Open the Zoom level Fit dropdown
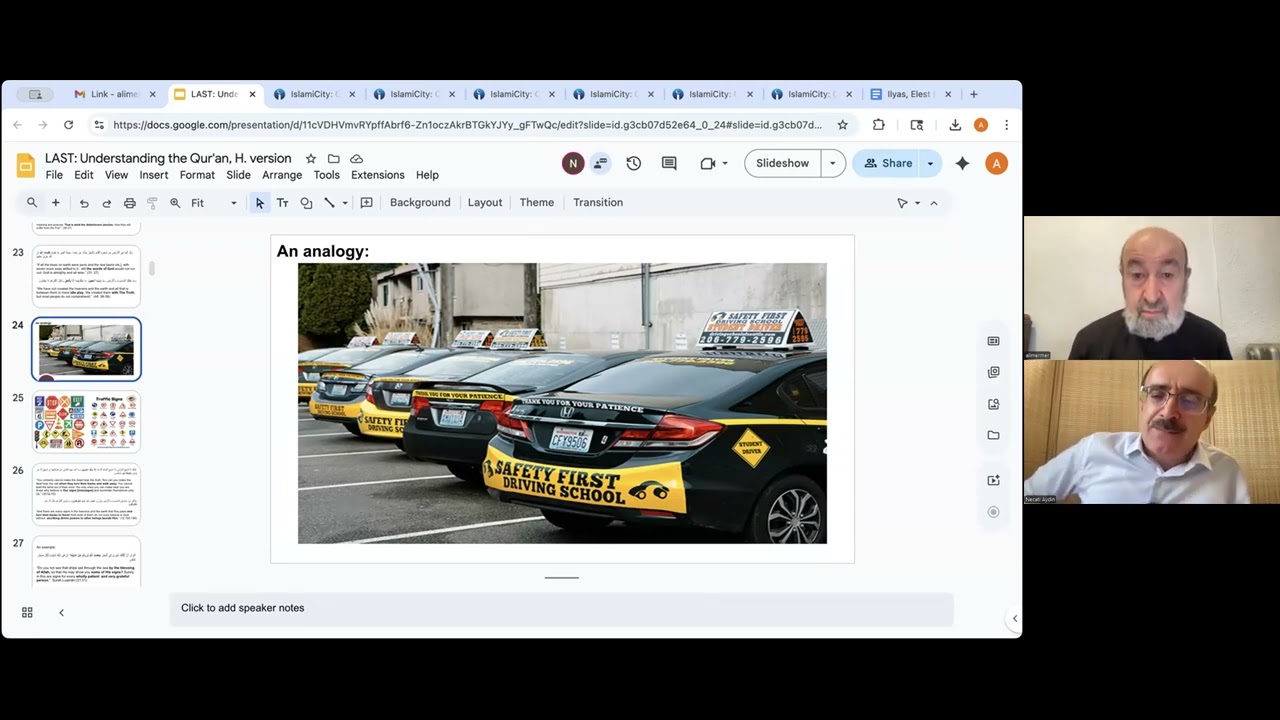The image size is (1280, 720). (x=214, y=203)
